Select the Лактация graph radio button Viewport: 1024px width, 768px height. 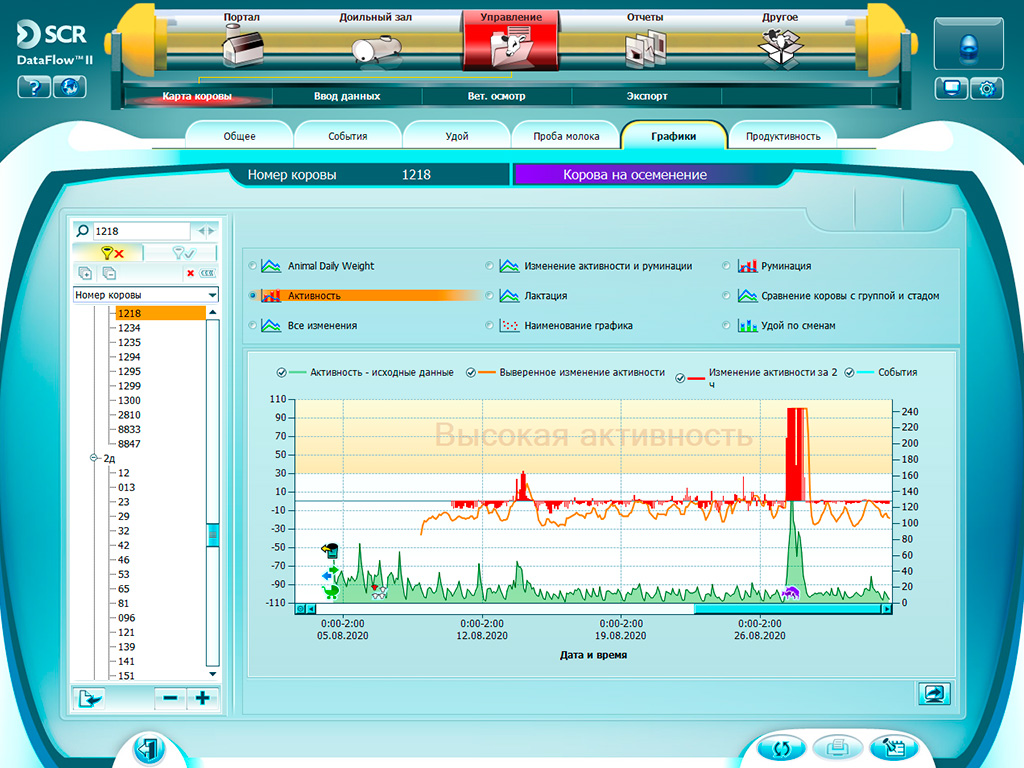[x=489, y=294]
